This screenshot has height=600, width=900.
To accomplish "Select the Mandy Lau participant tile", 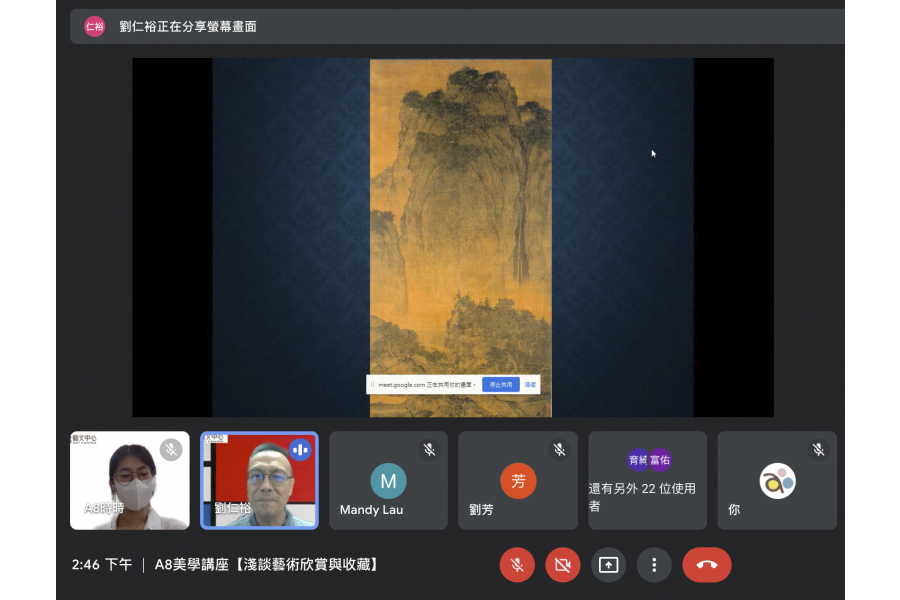I will click(x=389, y=481).
